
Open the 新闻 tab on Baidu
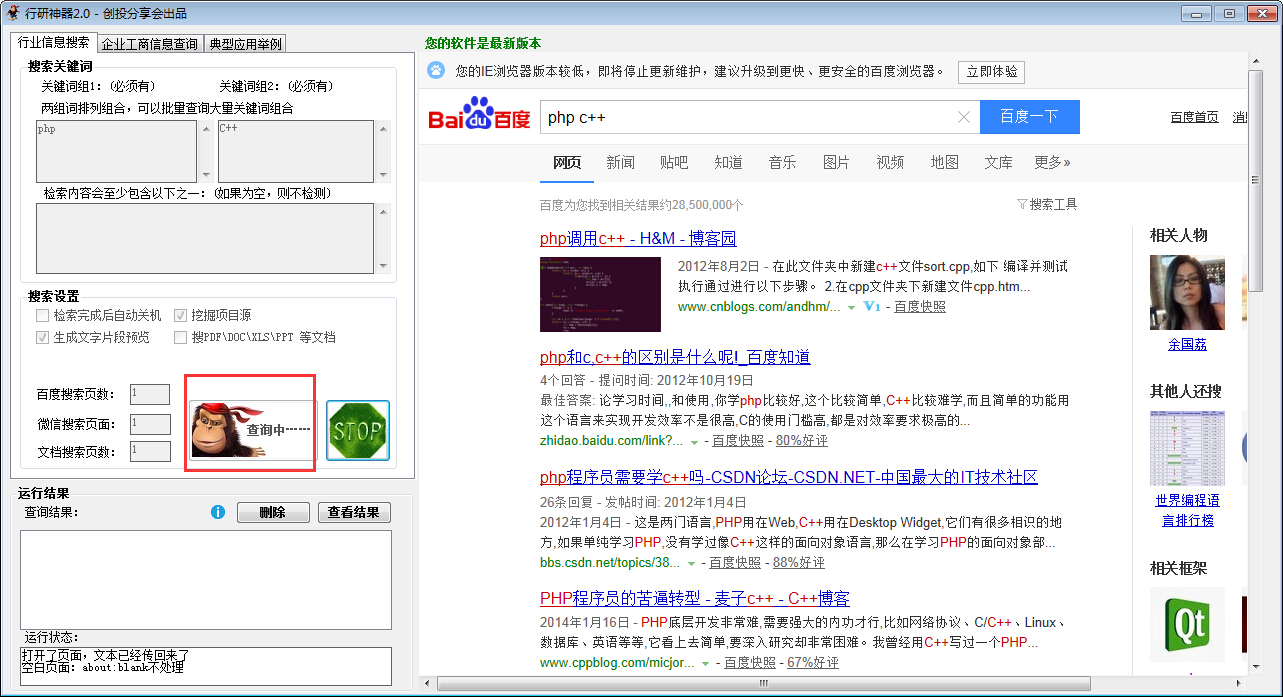(x=620, y=162)
